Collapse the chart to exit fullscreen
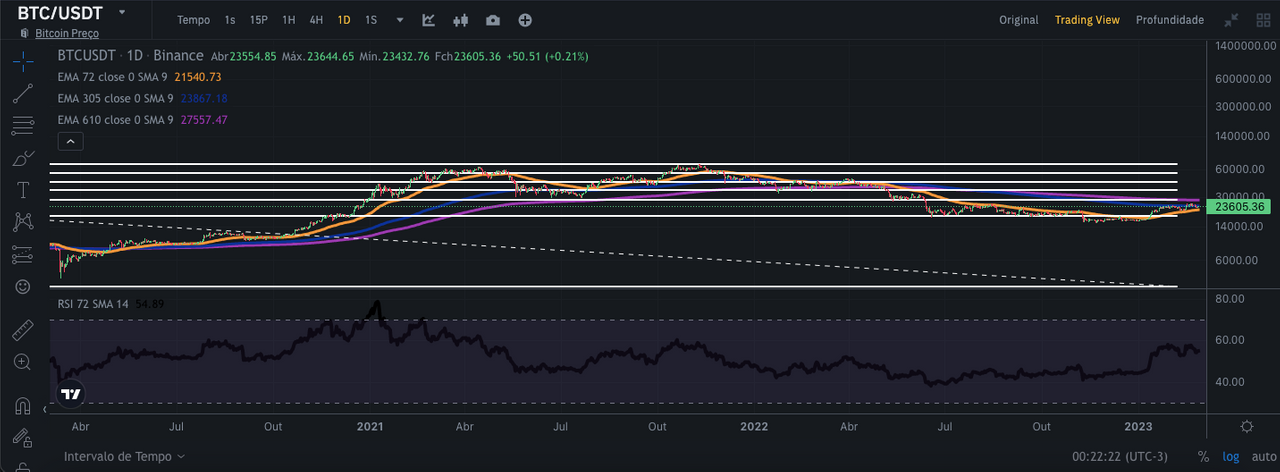The width and height of the screenshot is (1280, 472). click(x=1231, y=20)
